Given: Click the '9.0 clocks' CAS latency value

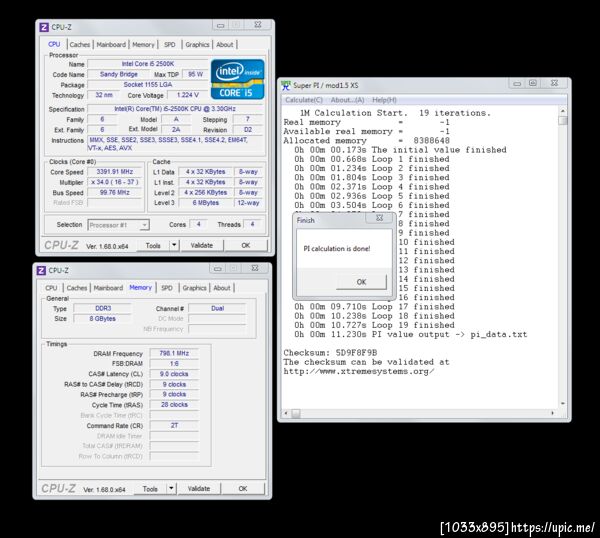Looking at the screenshot, I should coord(174,374).
